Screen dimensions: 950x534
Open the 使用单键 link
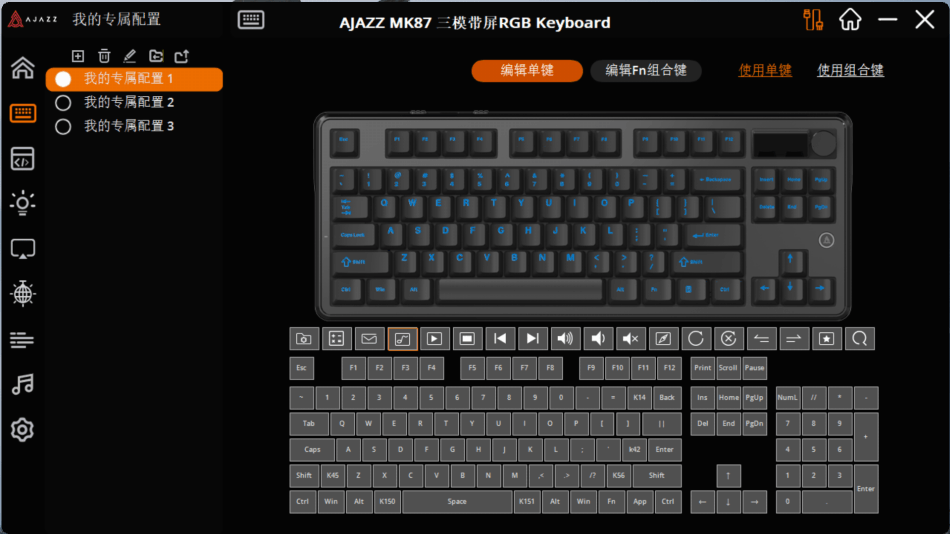coord(765,70)
